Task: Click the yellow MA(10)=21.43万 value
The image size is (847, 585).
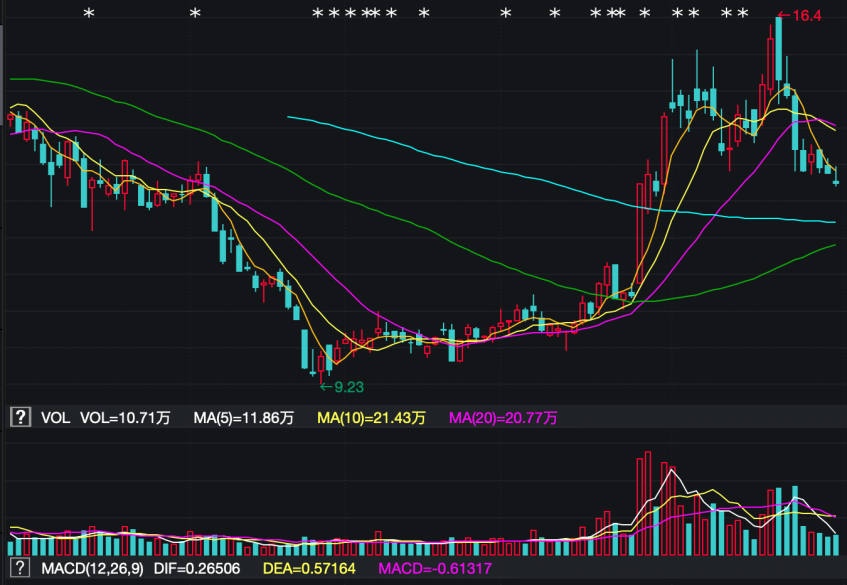Action: (371, 418)
